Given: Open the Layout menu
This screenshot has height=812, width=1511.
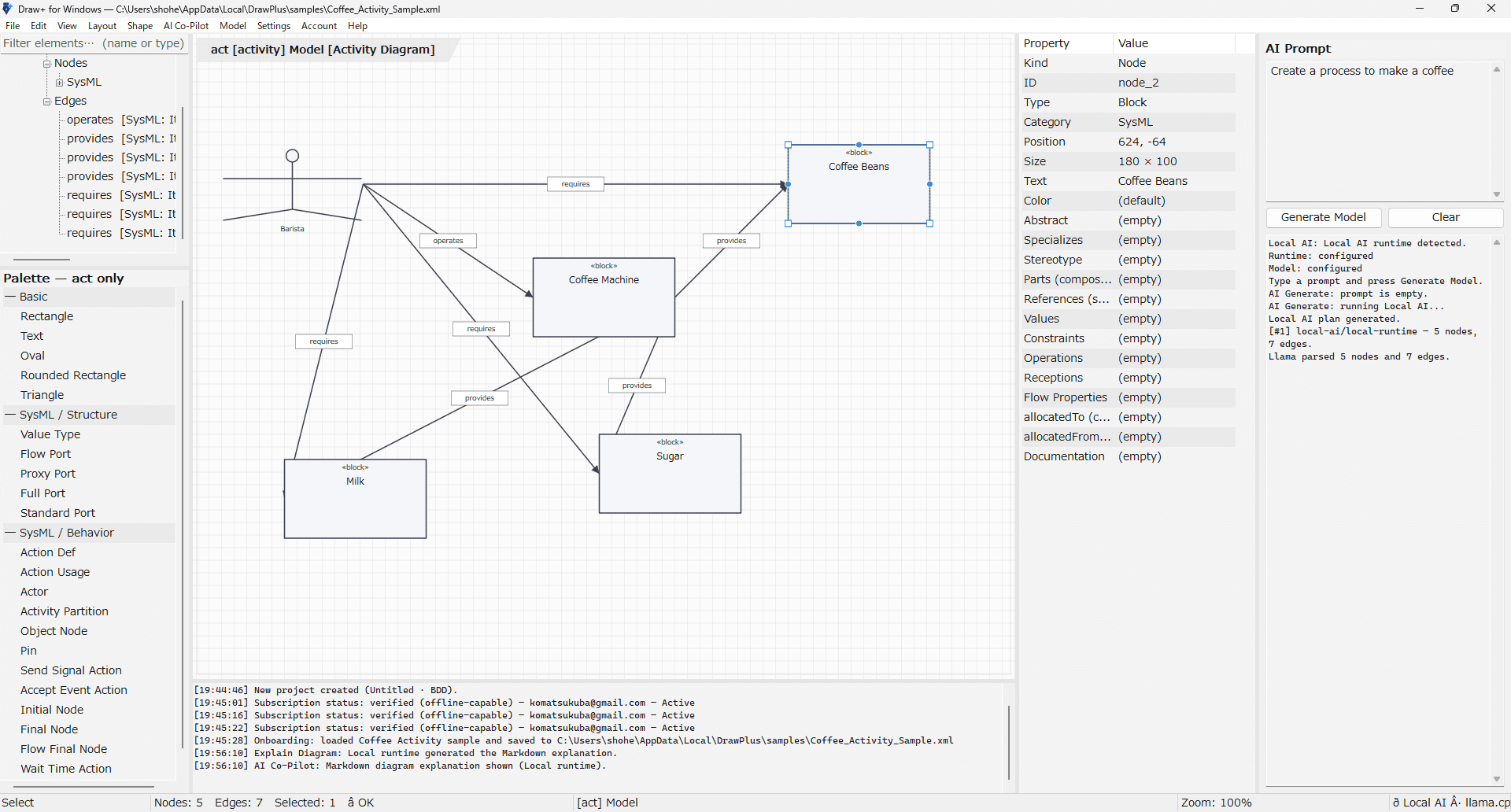Looking at the screenshot, I should point(102,26).
